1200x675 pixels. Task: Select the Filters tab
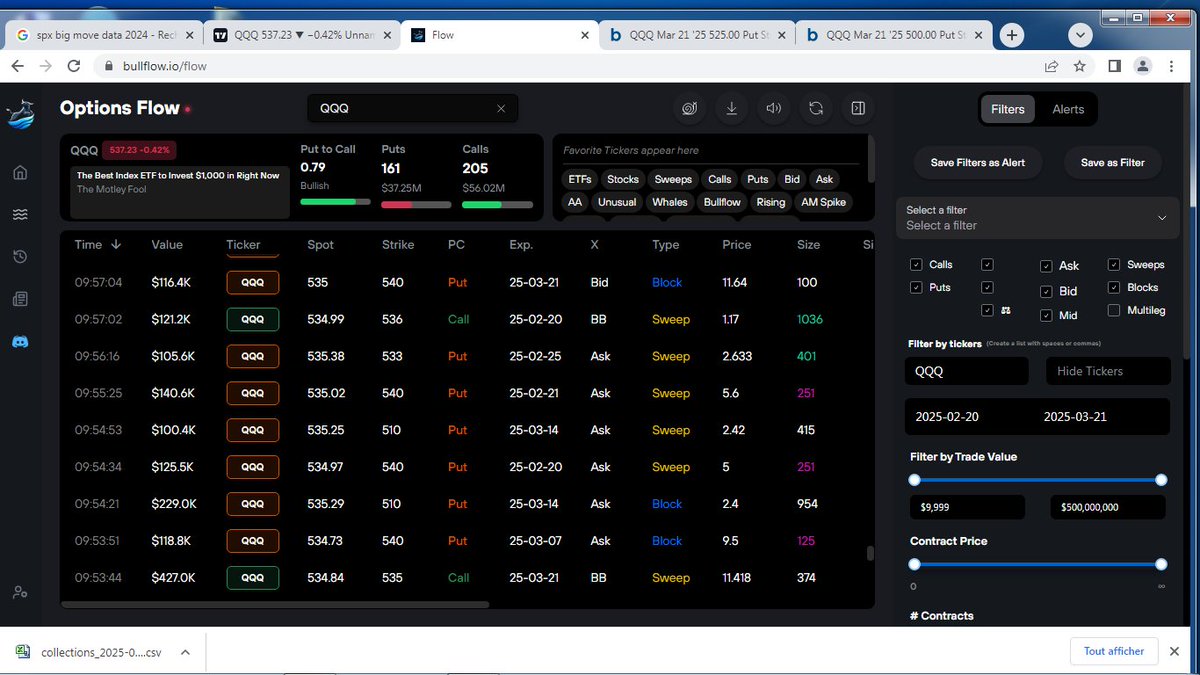pos(1007,109)
